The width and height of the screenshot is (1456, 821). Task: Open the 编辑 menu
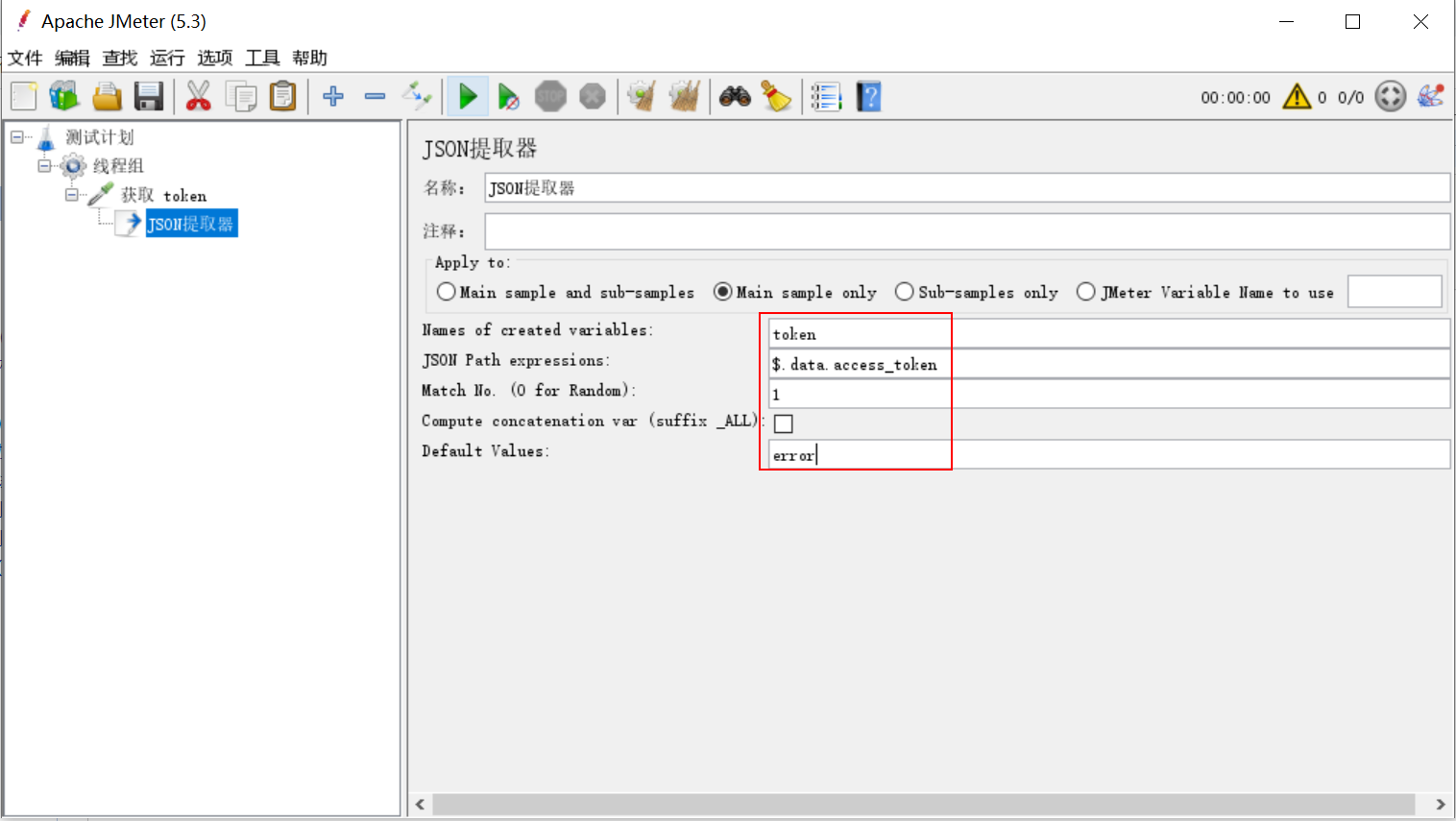coord(72,58)
